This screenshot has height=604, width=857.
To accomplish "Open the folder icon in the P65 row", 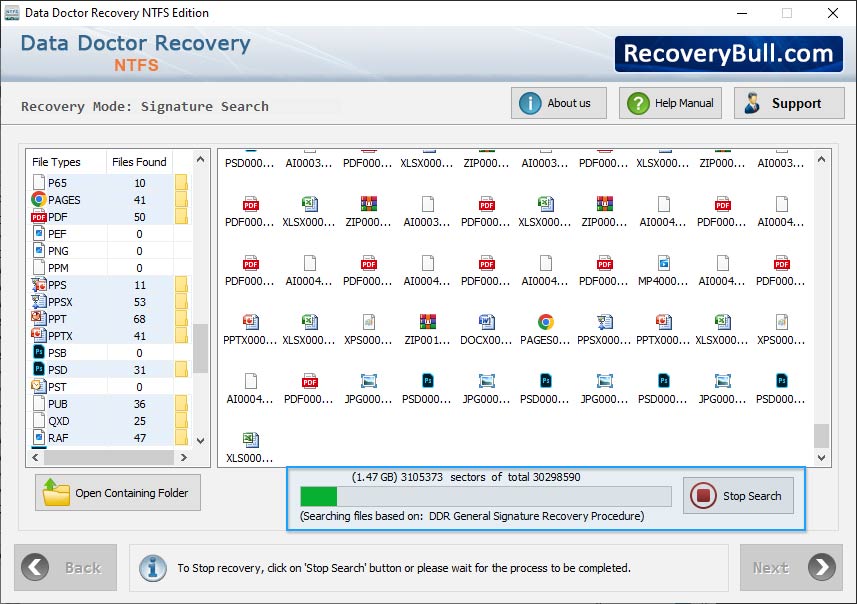I will (x=181, y=183).
